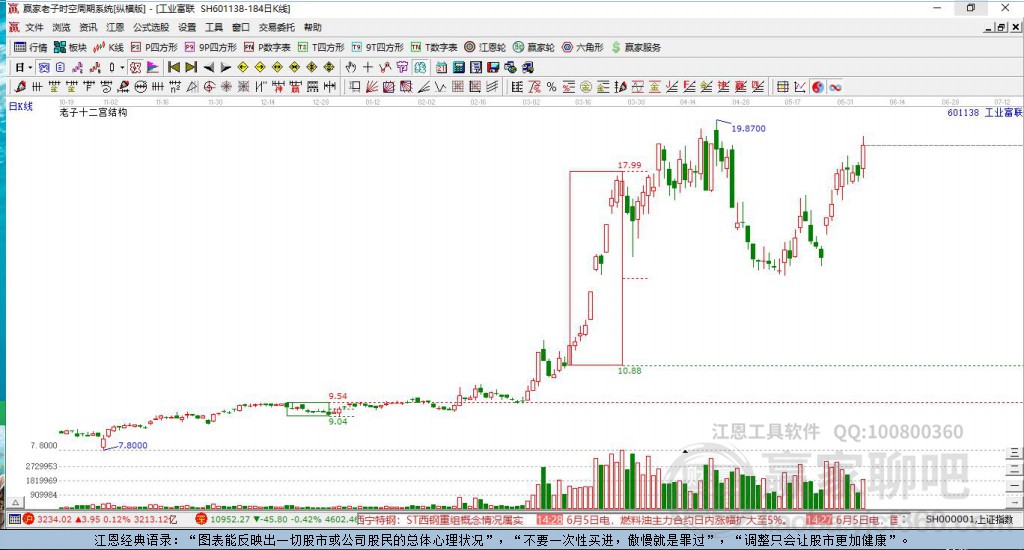Click the 19.8700 high price label
The height and width of the screenshot is (550, 1024).
(x=748, y=129)
